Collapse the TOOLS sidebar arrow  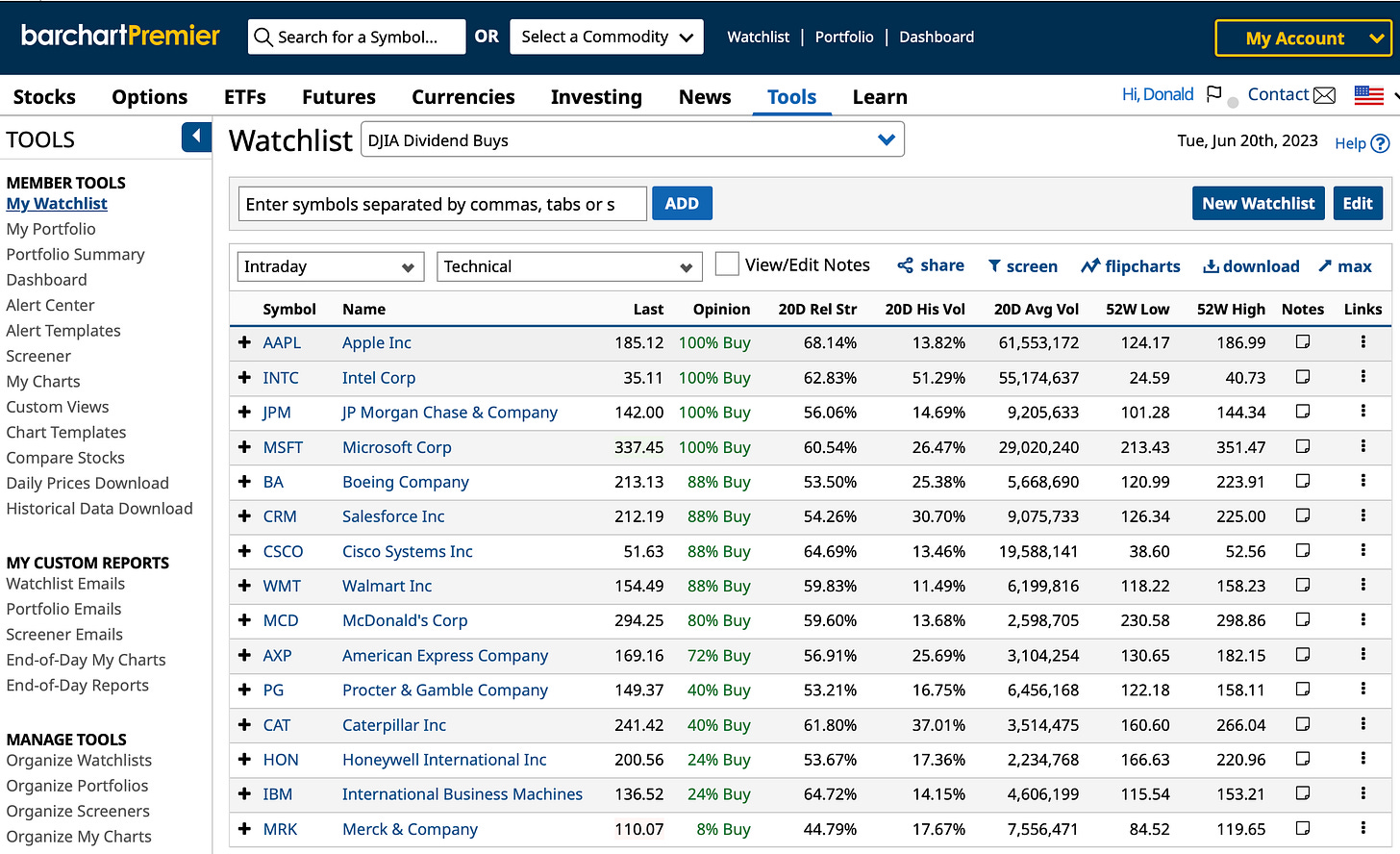196,138
